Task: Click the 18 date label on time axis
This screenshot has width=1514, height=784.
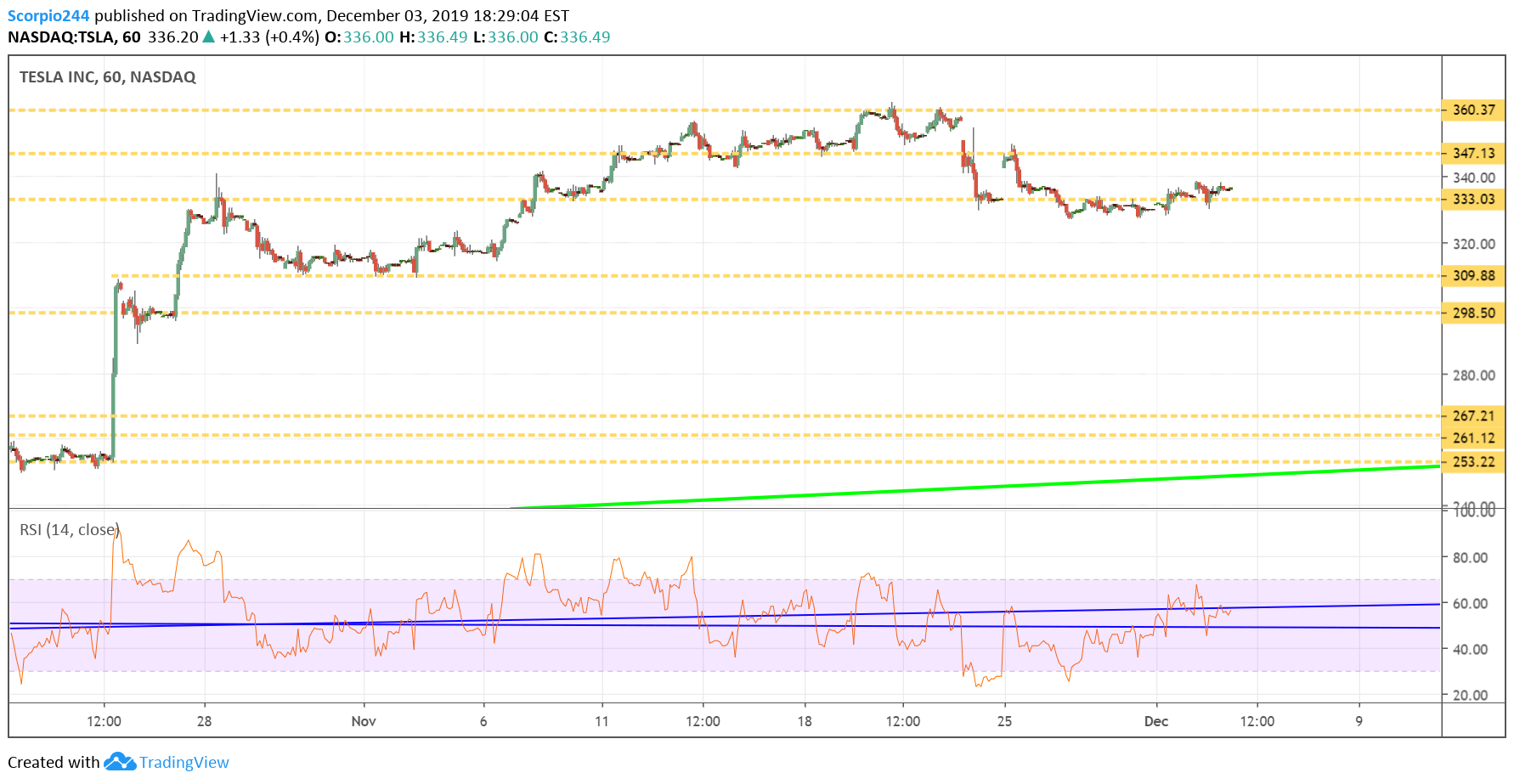Action: pos(805,721)
